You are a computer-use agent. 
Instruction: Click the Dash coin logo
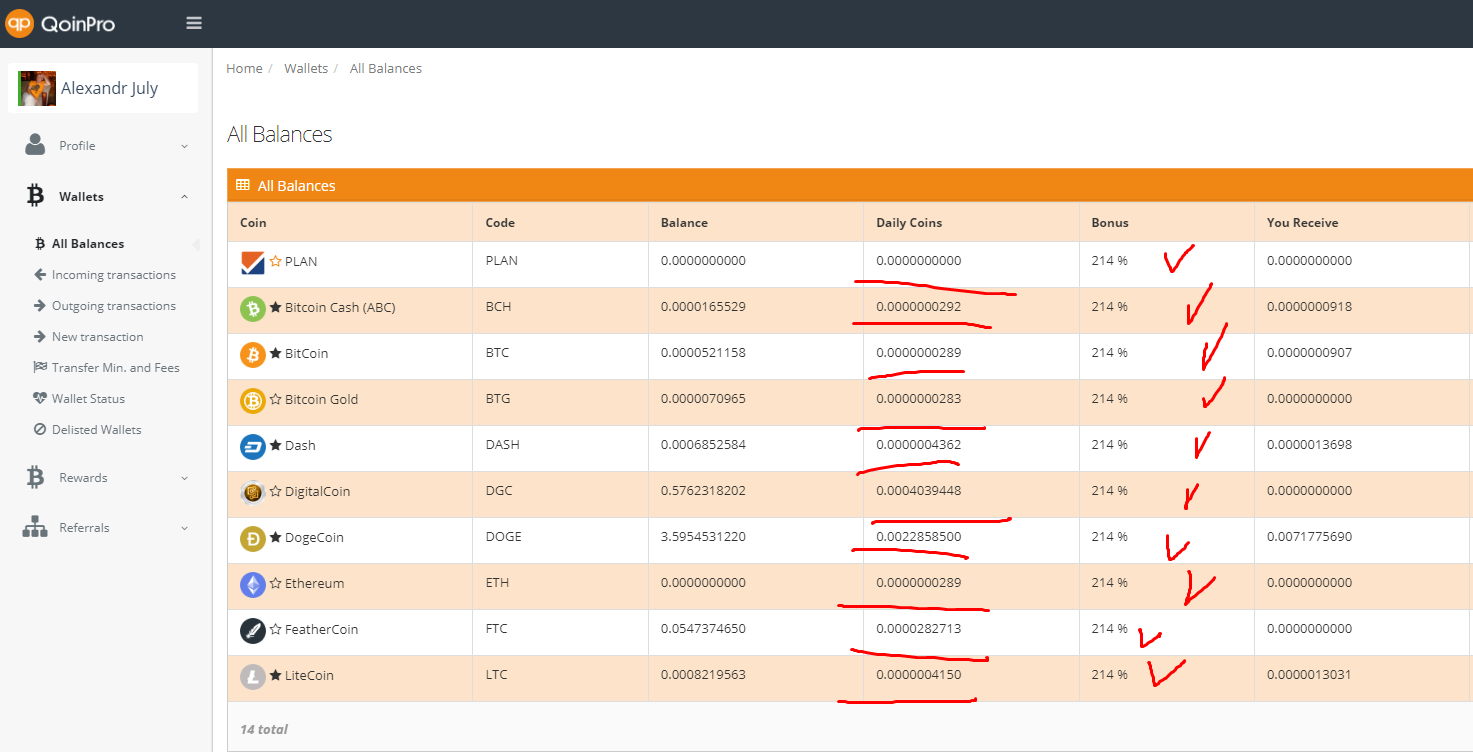coord(252,446)
